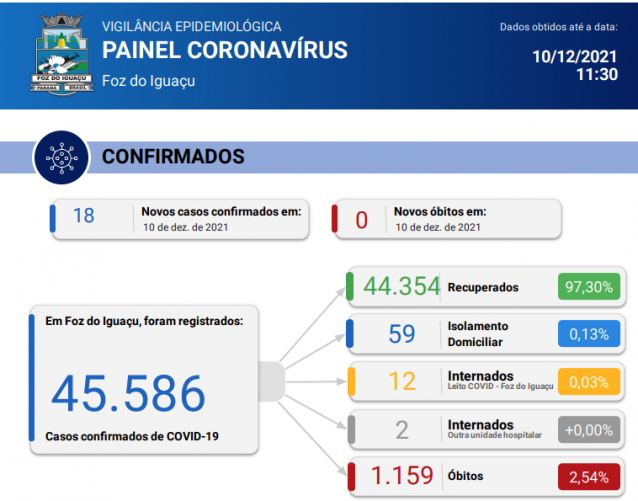Click the 59 home isolation number
The width and height of the screenshot is (638, 501).
[402, 334]
